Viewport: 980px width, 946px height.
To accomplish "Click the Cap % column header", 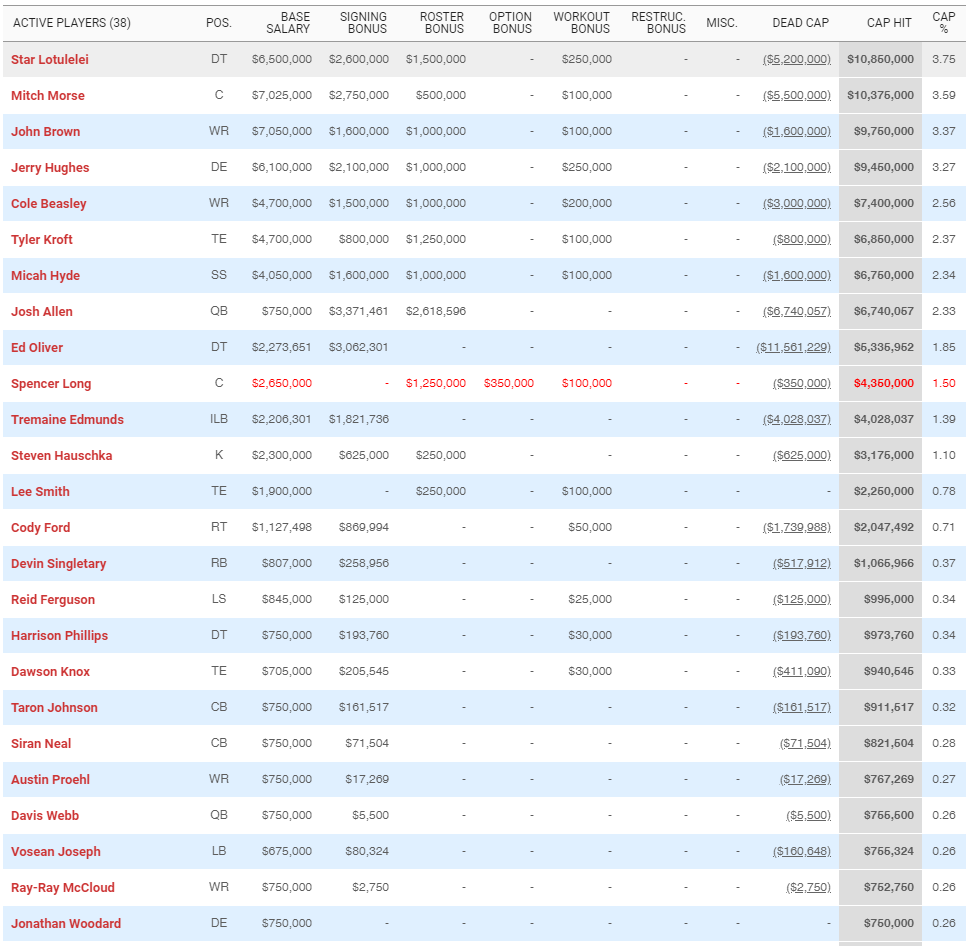I will (x=944, y=23).
